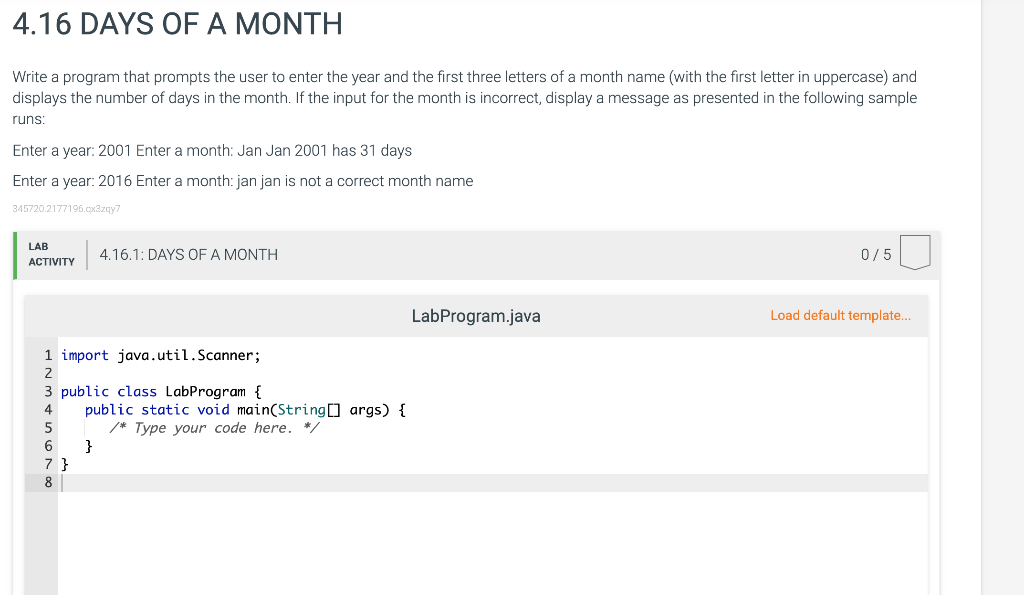This screenshot has height=595, width=1024.
Task: Click the 345720.2177196.qx3zqy7 identifier text
Action: pyautogui.click(x=65, y=209)
